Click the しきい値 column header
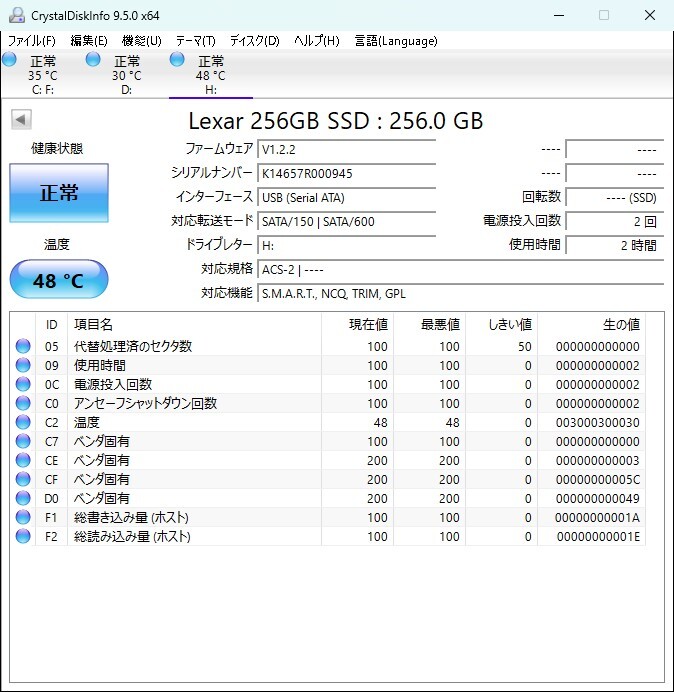The image size is (674, 692). point(501,324)
